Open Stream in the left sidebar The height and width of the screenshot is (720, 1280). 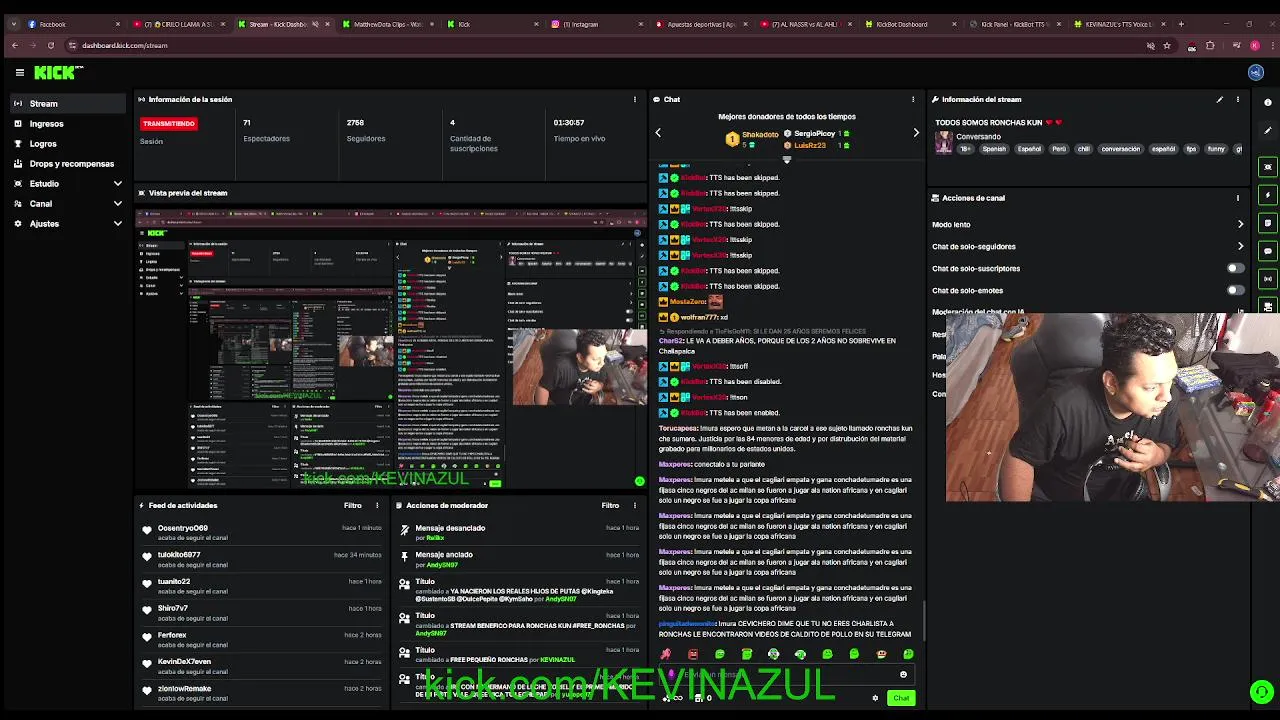67,103
